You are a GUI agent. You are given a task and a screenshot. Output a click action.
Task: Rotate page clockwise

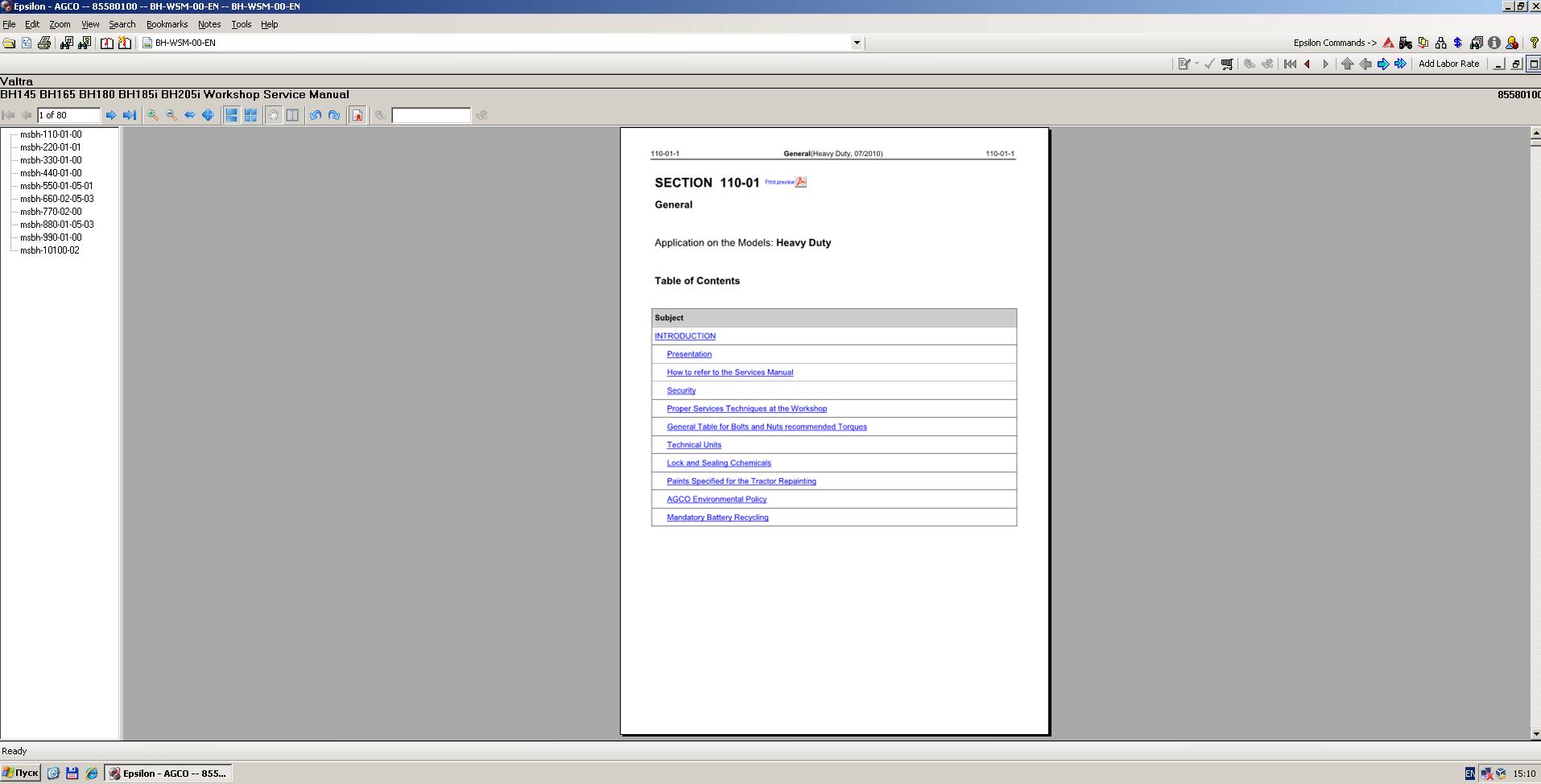[334, 115]
